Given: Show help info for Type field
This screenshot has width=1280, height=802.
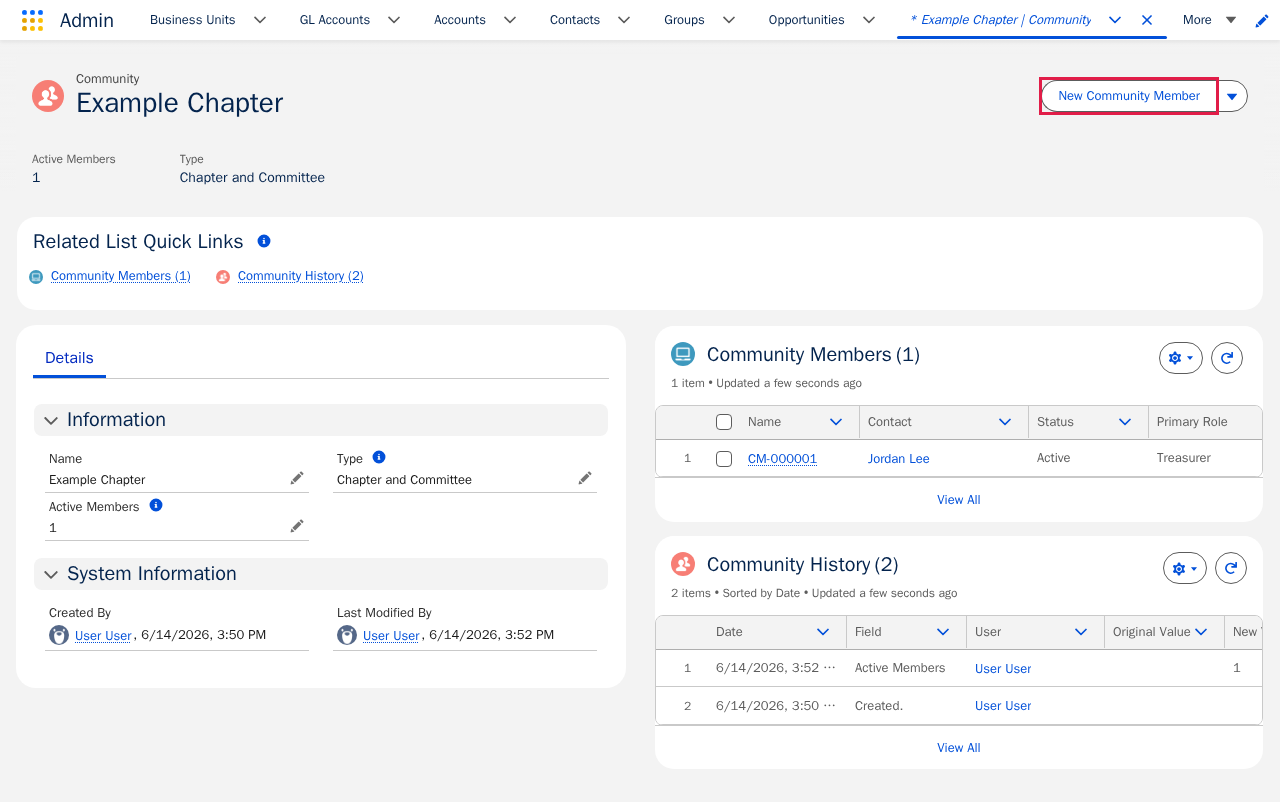Looking at the screenshot, I should point(379,457).
